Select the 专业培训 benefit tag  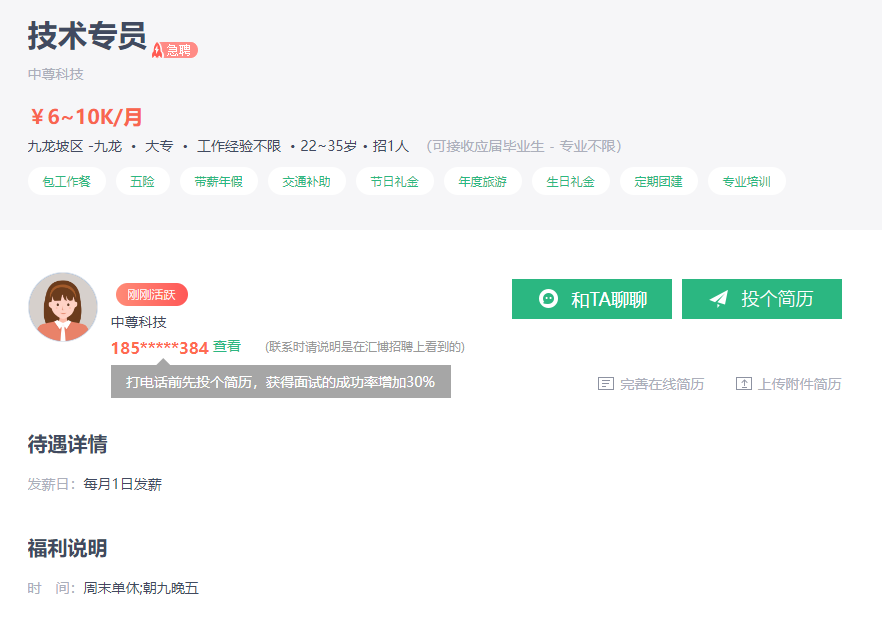point(746,181)
